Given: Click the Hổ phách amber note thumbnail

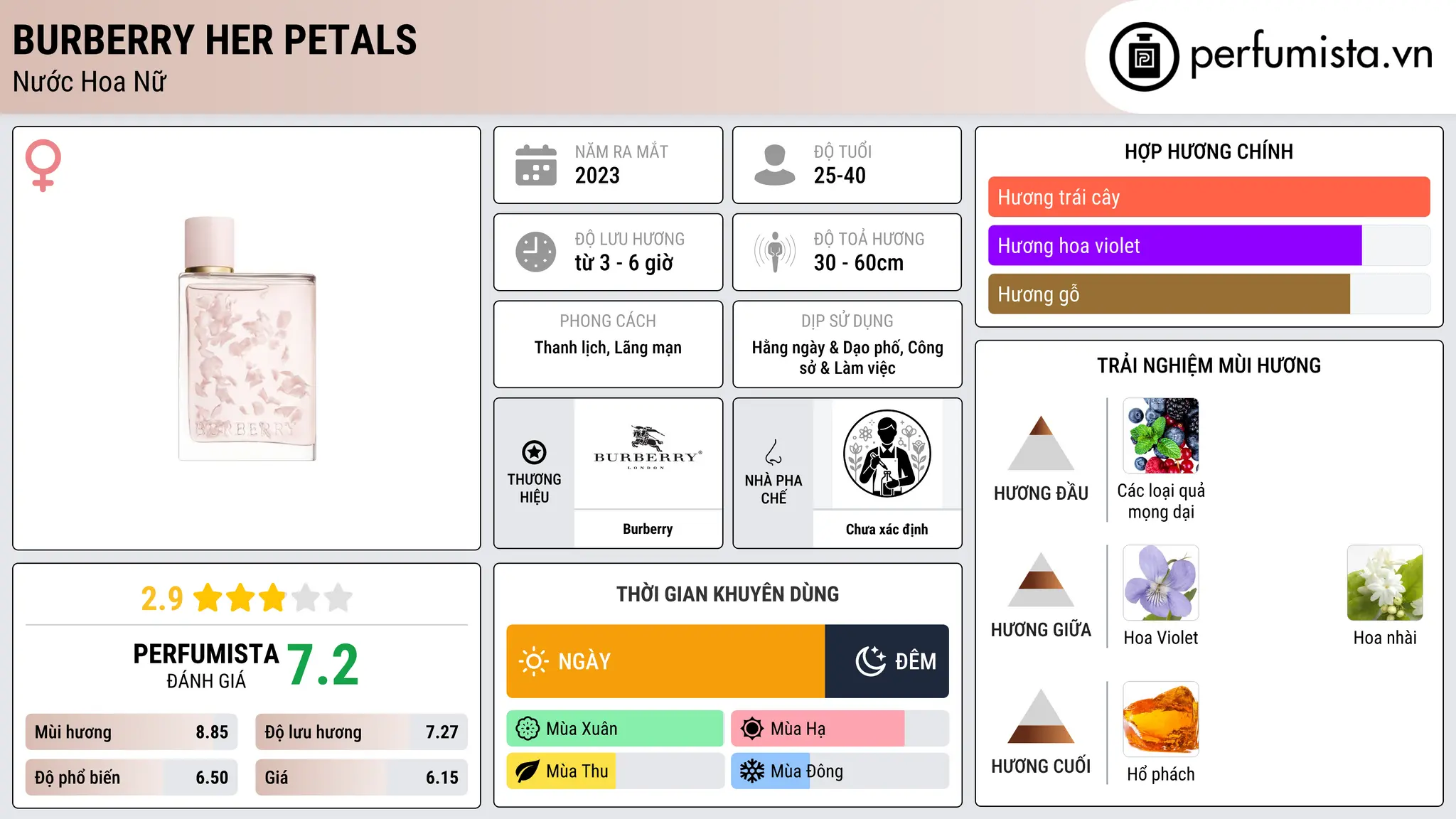Looking at the screenshot, I should click(1161, 719).
